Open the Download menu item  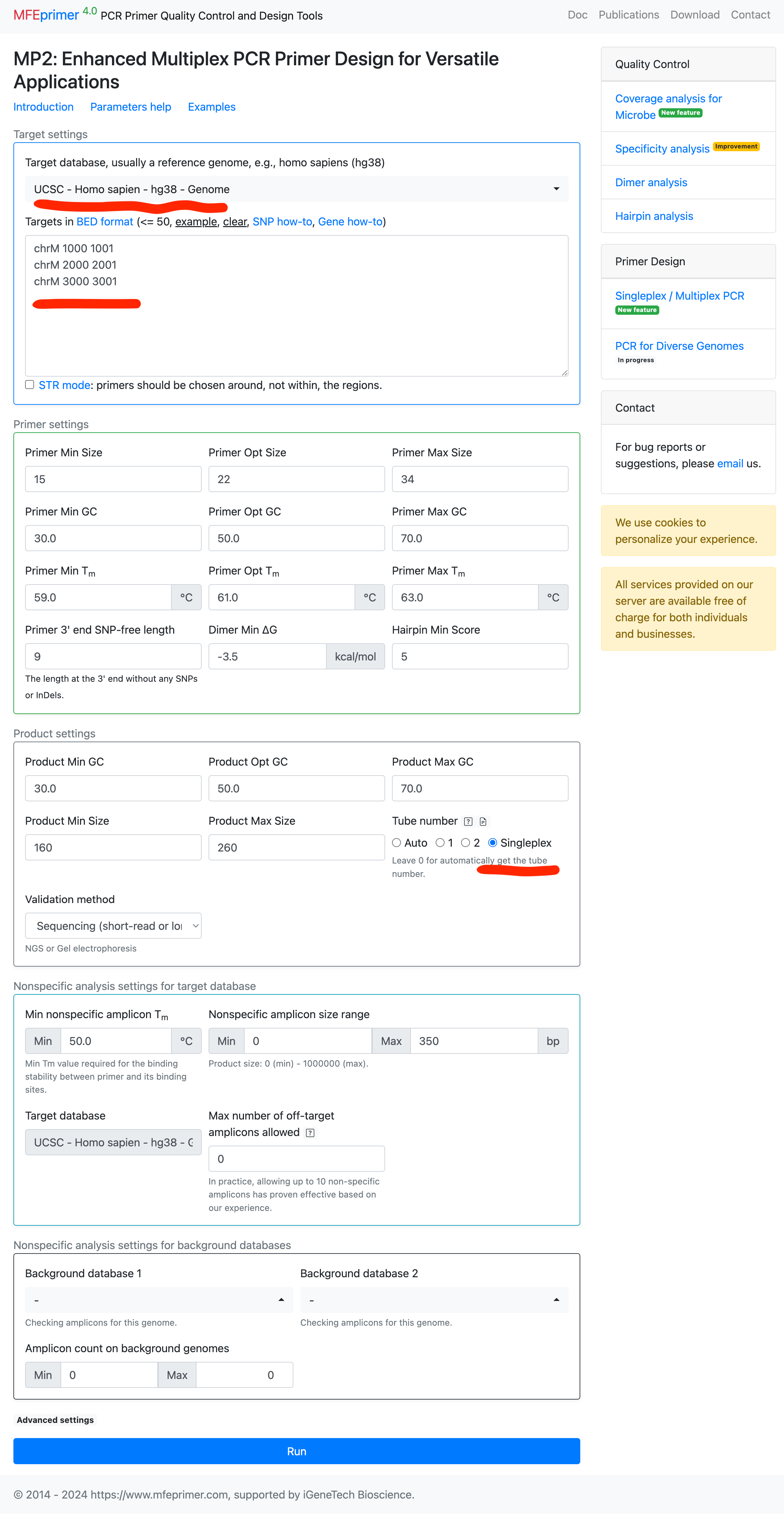[695, 15]
